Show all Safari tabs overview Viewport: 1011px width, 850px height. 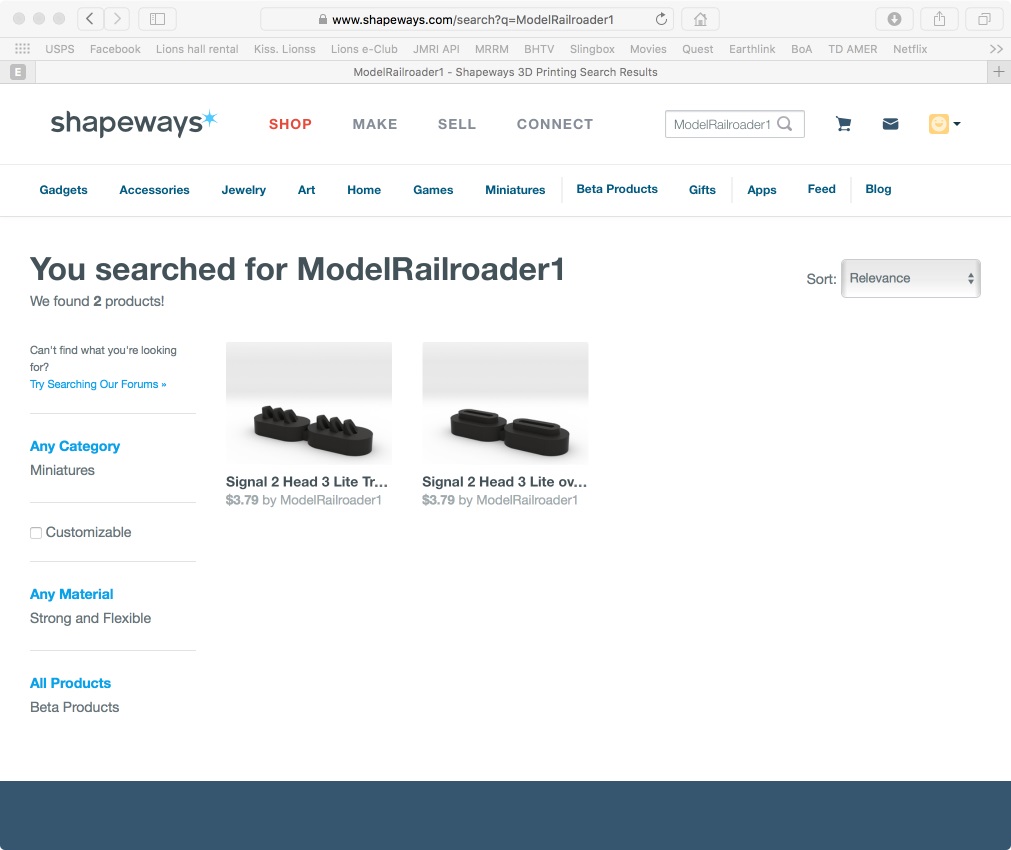(x=984, y=19)
